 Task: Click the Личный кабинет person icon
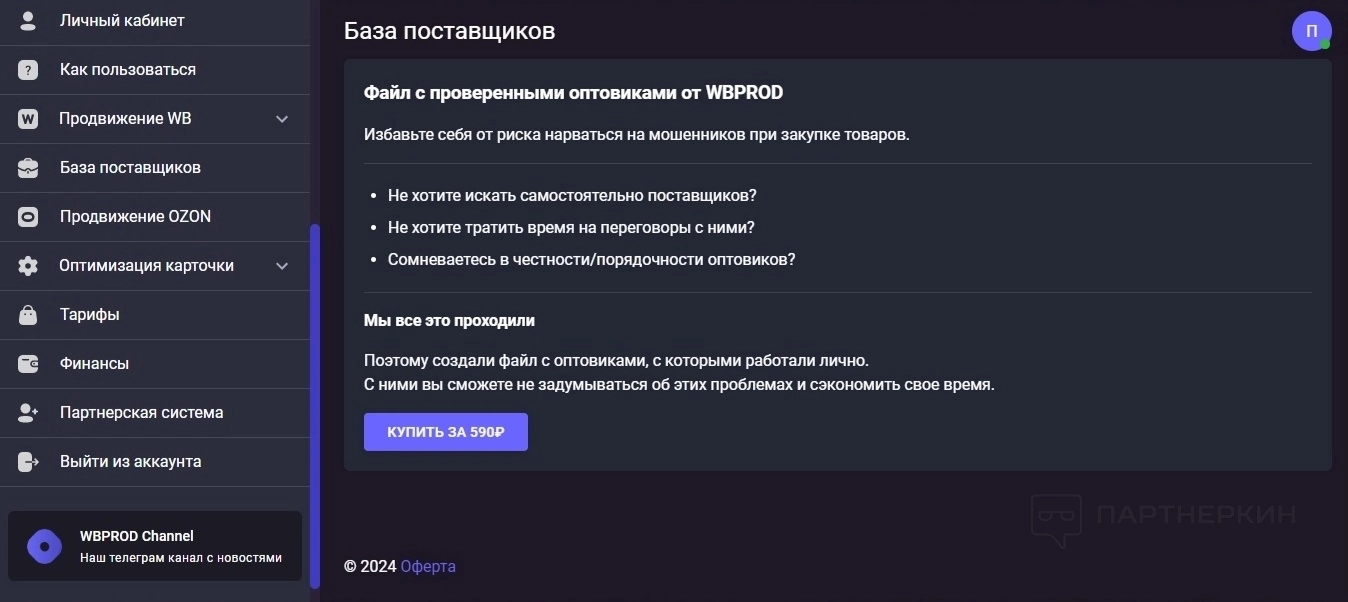(x=28, y=21)
